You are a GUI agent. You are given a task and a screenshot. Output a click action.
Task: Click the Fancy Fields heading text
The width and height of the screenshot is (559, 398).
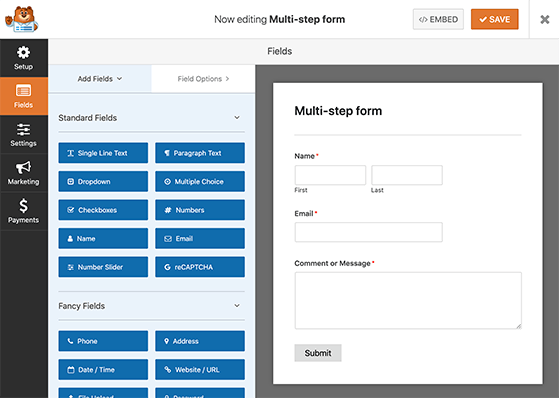pyautogui.click(x=82, y=306)
